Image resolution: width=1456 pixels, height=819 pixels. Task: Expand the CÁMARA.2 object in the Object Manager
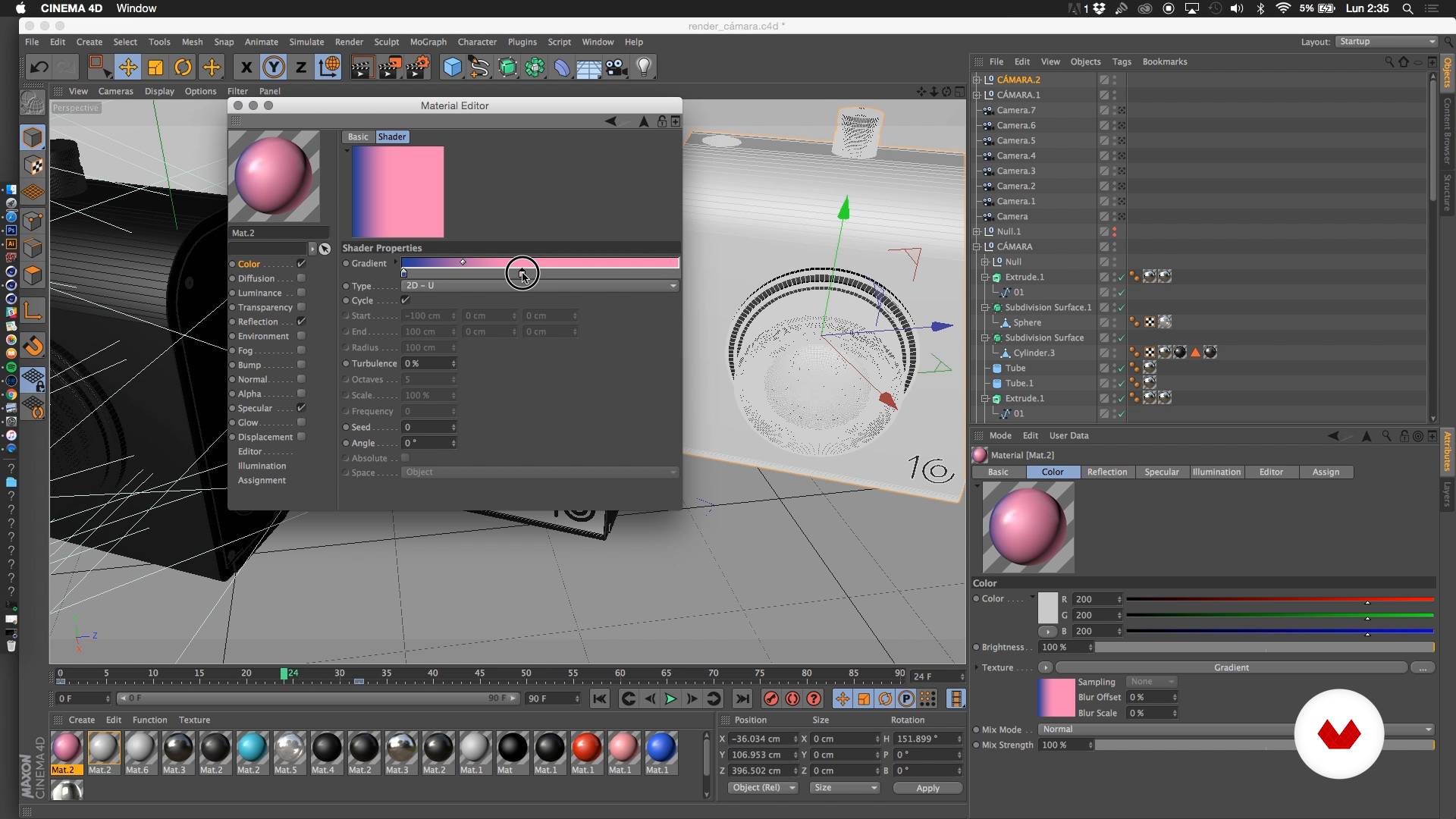977,80
